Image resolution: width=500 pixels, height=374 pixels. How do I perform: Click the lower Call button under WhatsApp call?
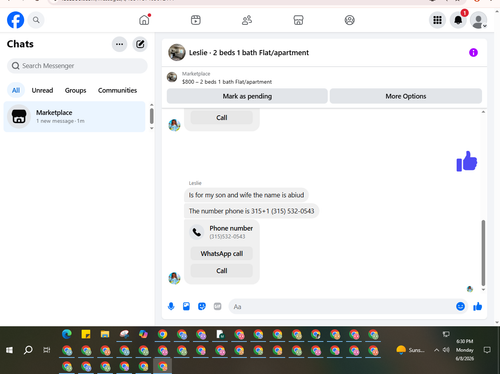coord(222,270)
